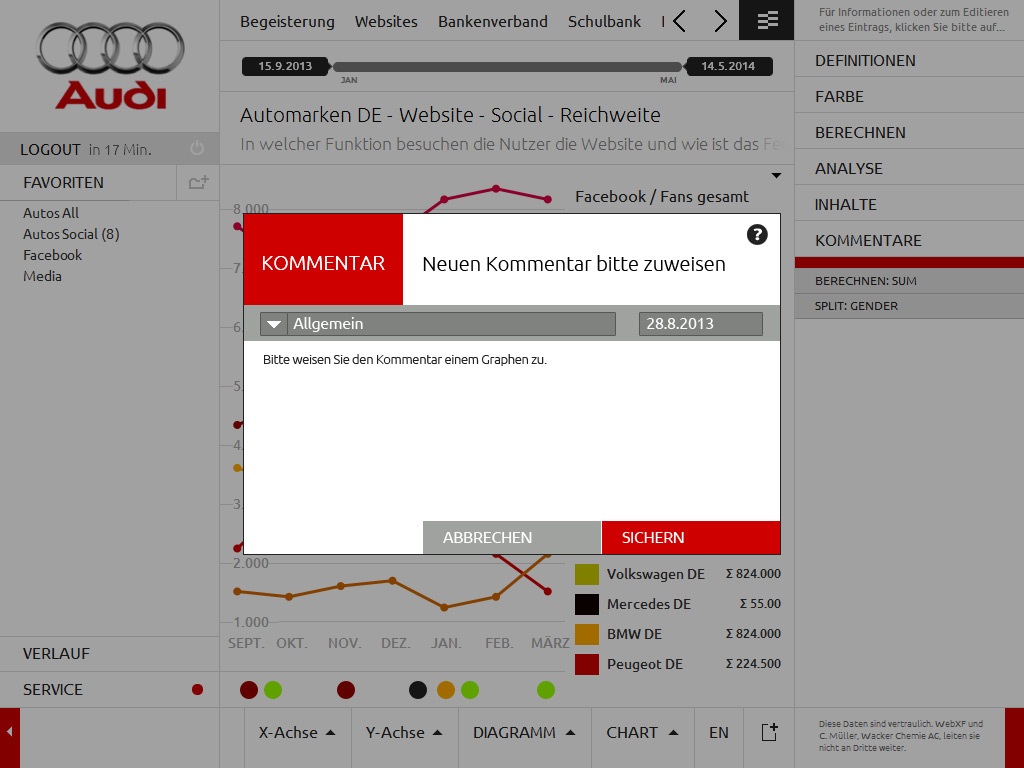Open the FARBE panel
1024x768 pixels.
pyautogui.click(x=909, y=97)
